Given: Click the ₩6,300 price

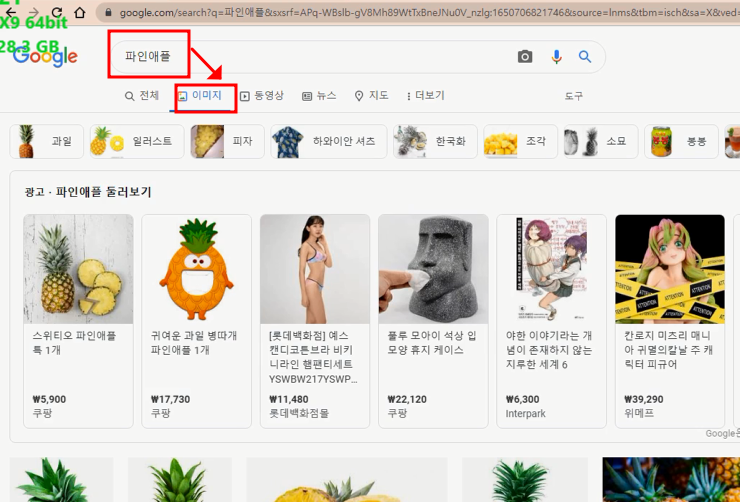Looking at the screenshot, I should click(522, 399).
